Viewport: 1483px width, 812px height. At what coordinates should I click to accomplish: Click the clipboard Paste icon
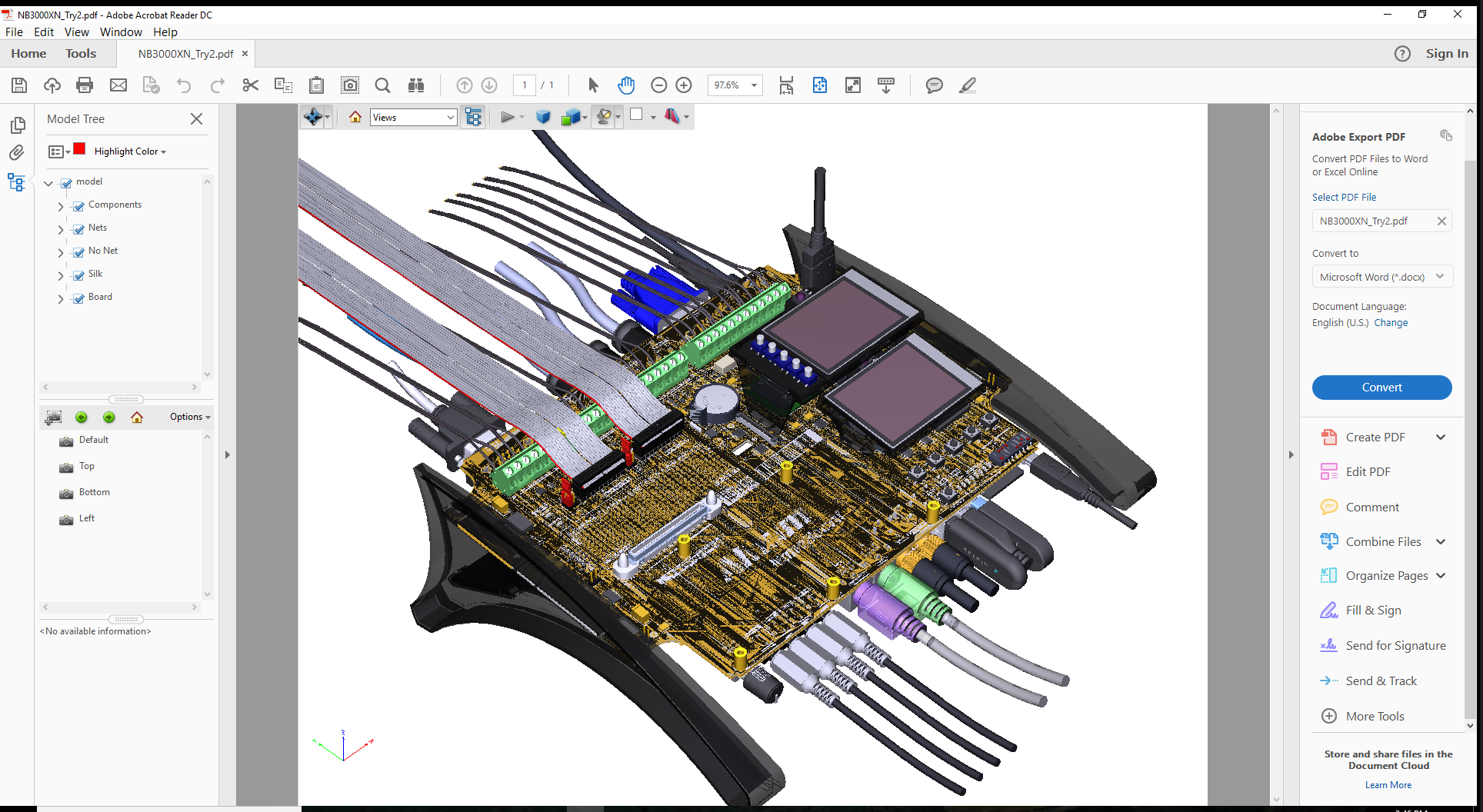[x=316, y=85]
